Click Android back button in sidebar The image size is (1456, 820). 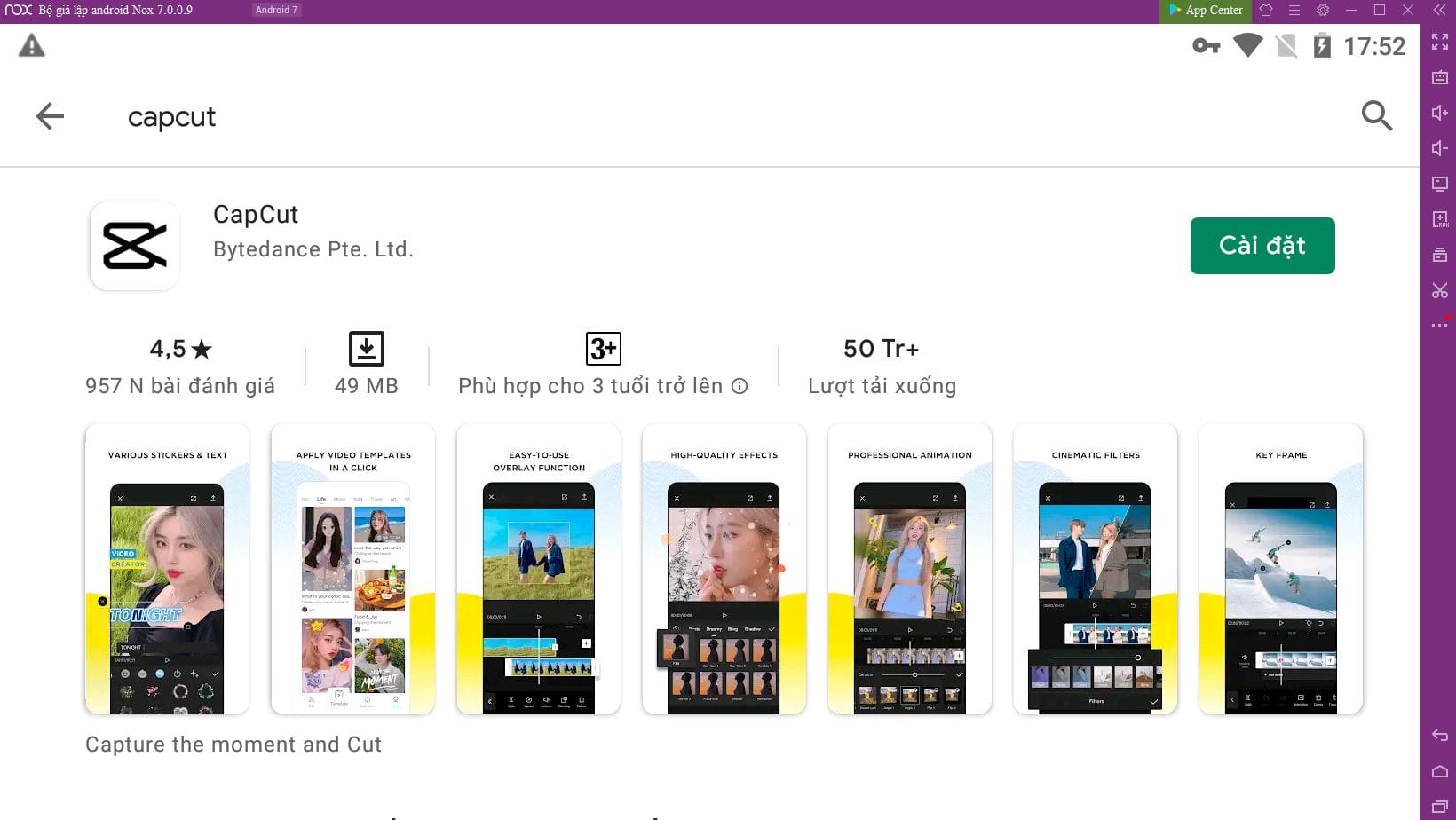click(x=1439, y=736)
